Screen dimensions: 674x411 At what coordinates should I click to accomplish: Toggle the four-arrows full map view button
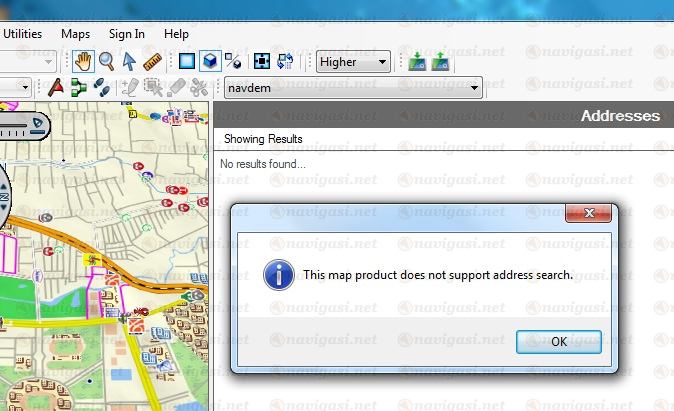(x=262, y=62)
